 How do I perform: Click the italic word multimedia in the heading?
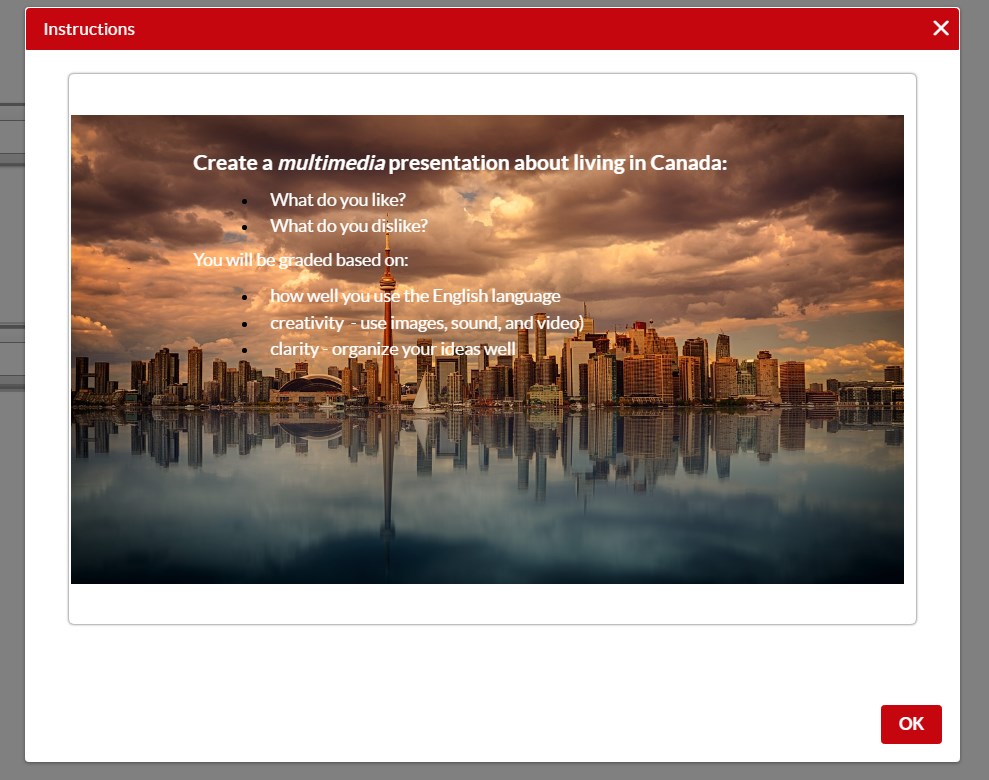tap(330, 163)
